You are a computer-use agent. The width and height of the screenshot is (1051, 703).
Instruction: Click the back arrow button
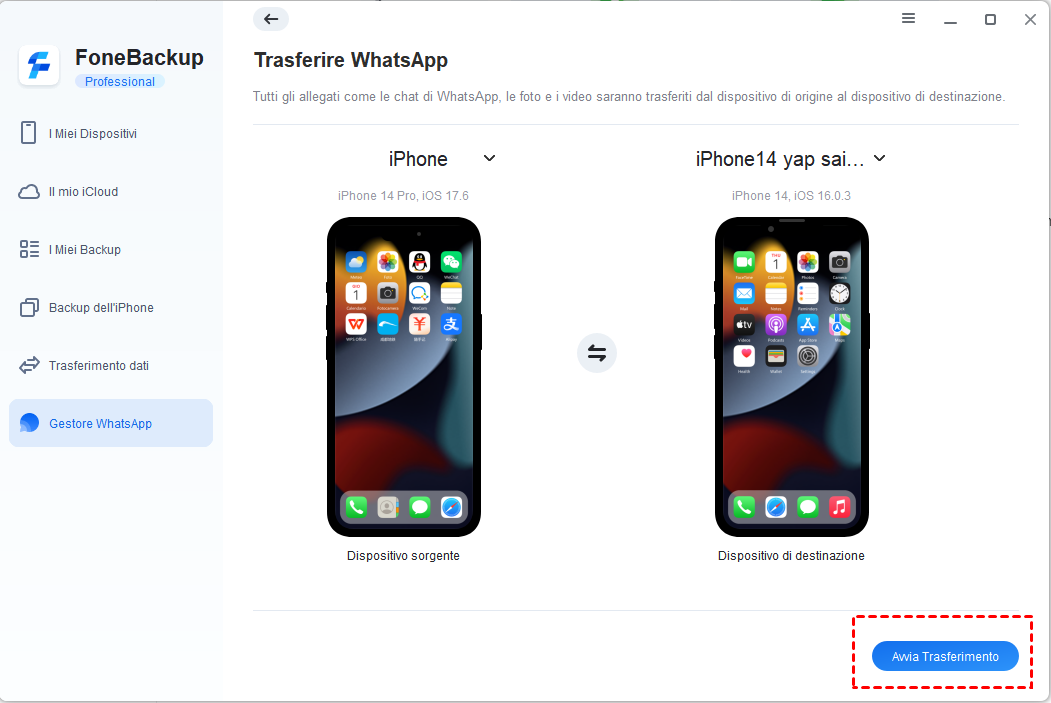click(x=271, y=19)
